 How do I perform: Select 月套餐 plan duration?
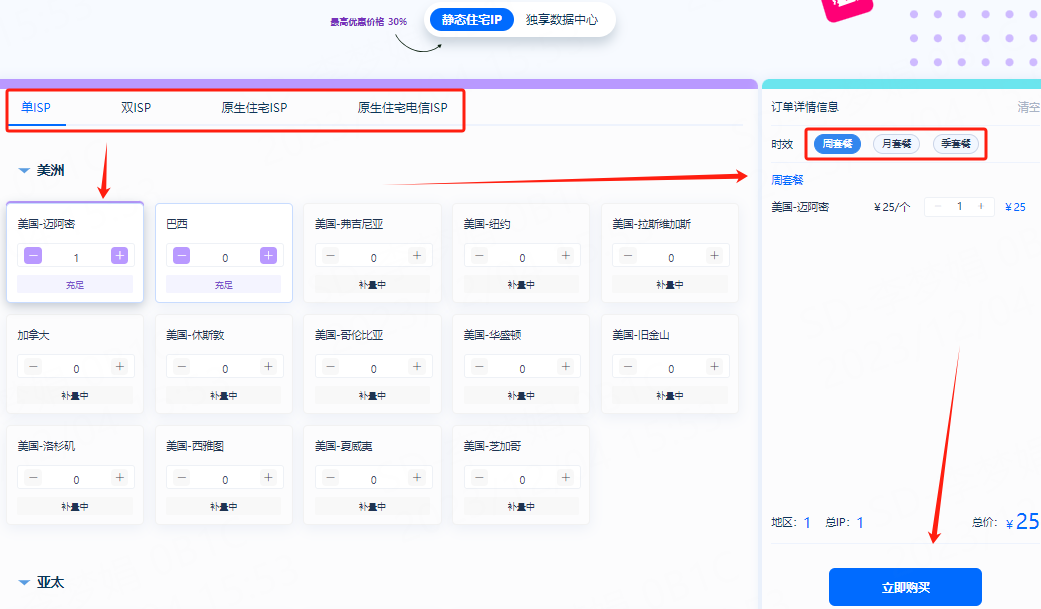tap(895, 143)
